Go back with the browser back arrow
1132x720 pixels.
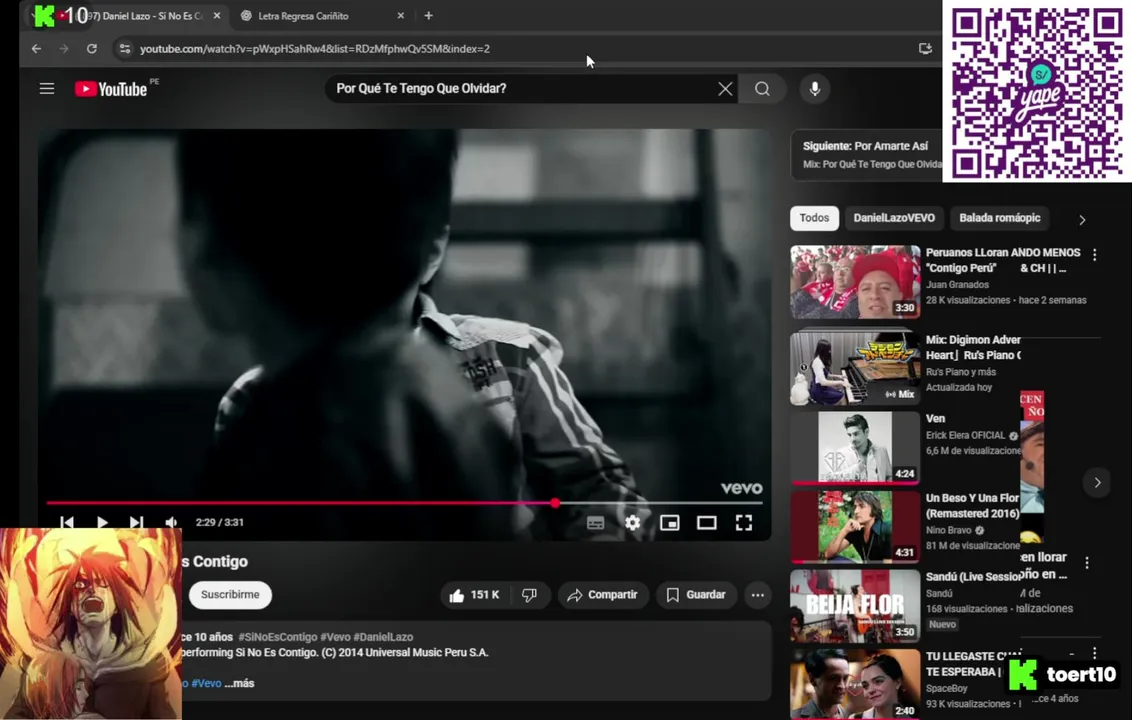[x=36, y=48]
